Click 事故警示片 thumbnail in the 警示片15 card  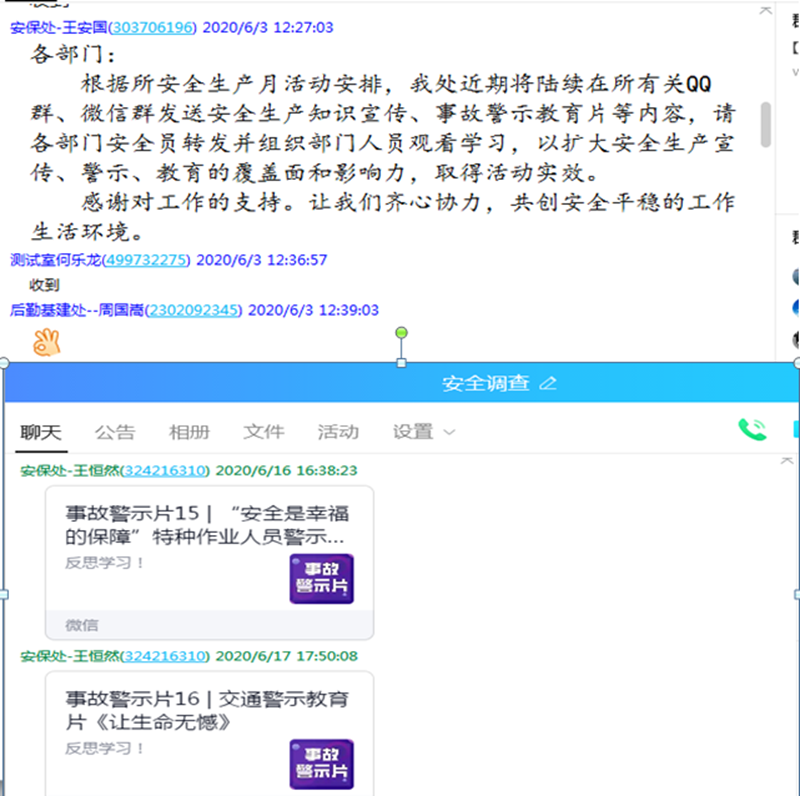tap(321, 579)
